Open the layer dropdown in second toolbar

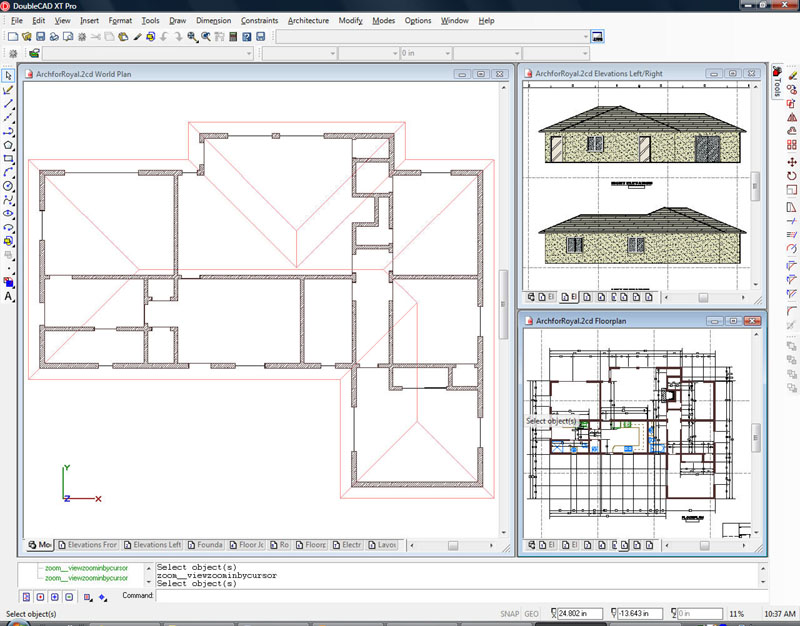(147, 53)
